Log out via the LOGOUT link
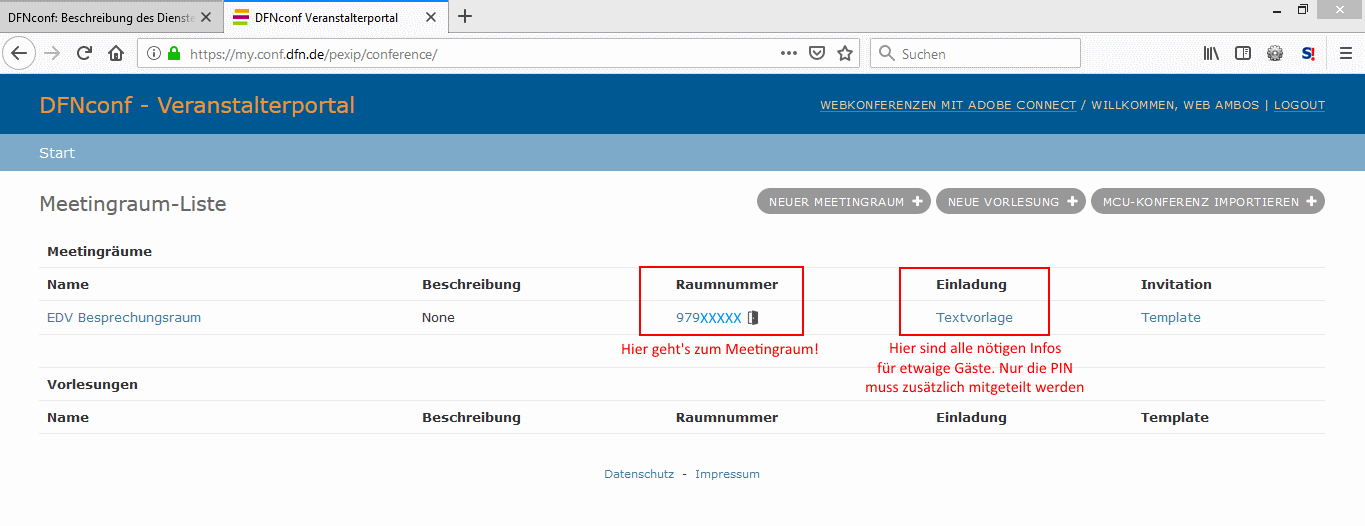The width and height of the screenshot is (1365, 526). pyautogui.click(x=1299, y=105)
